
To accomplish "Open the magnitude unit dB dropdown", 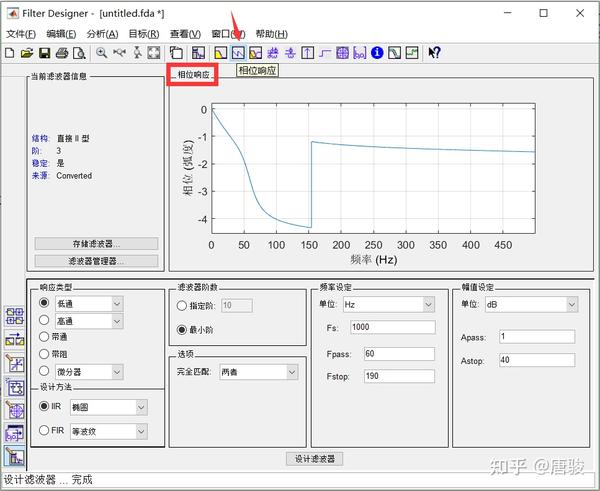I will pos(572,305).
